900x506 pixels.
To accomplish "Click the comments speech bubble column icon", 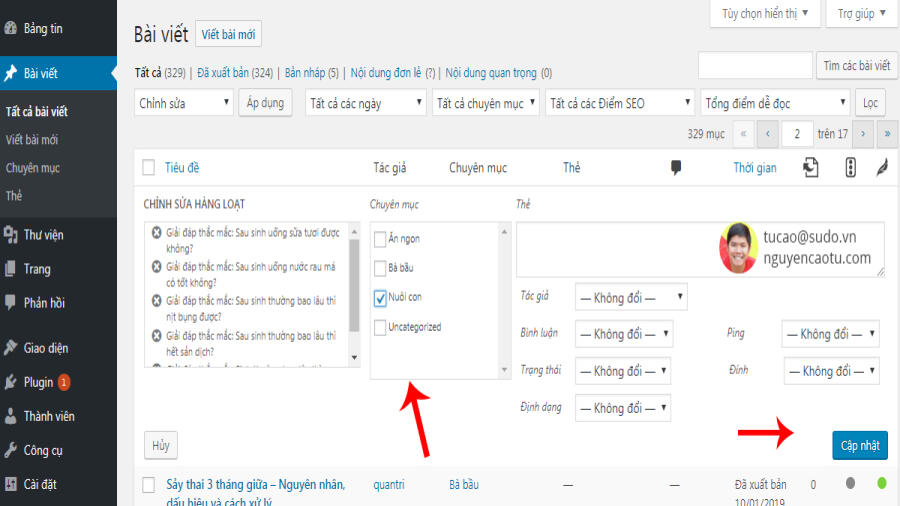I will coord(676,168).
